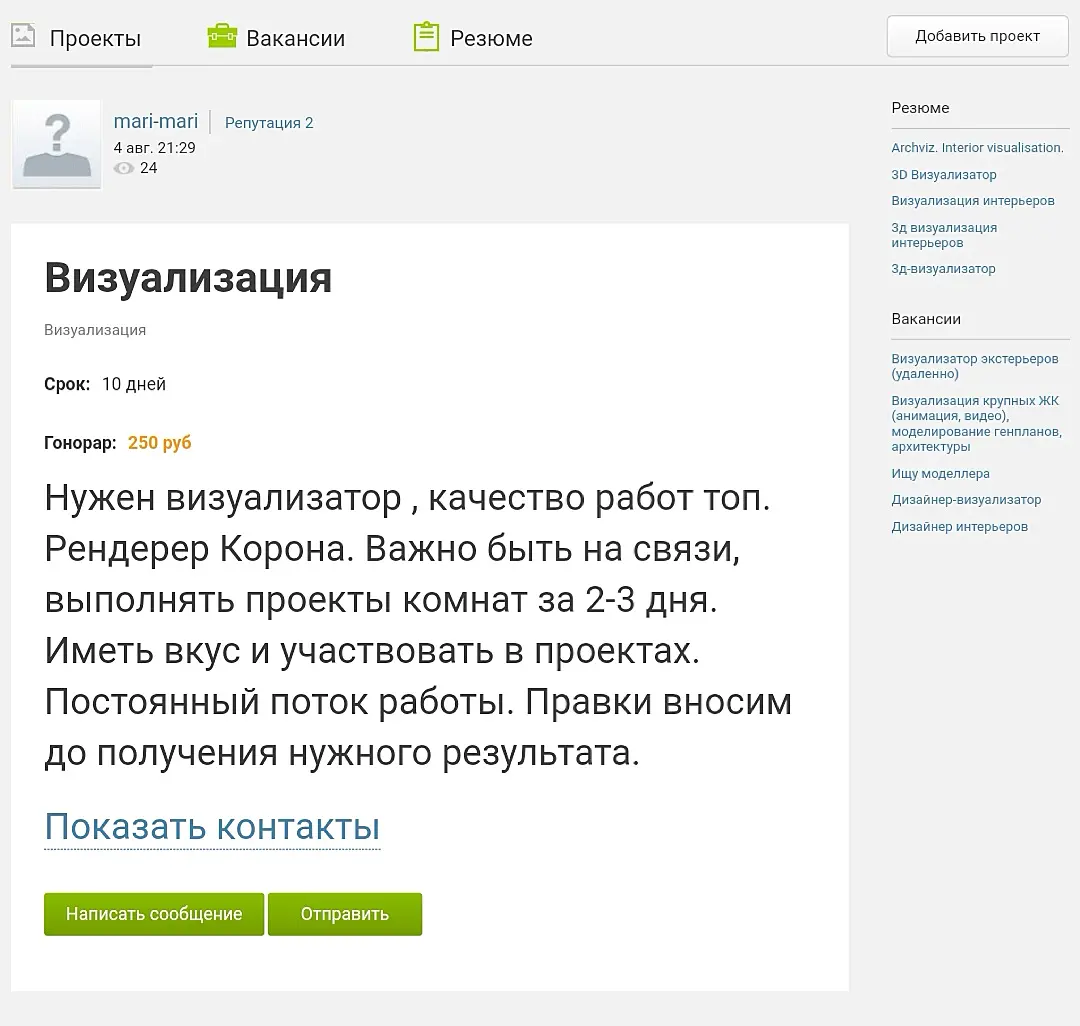Screen dimensions: 1080x1026
Task: Click the Репутация 2 link
Action: tap(269, 123)
